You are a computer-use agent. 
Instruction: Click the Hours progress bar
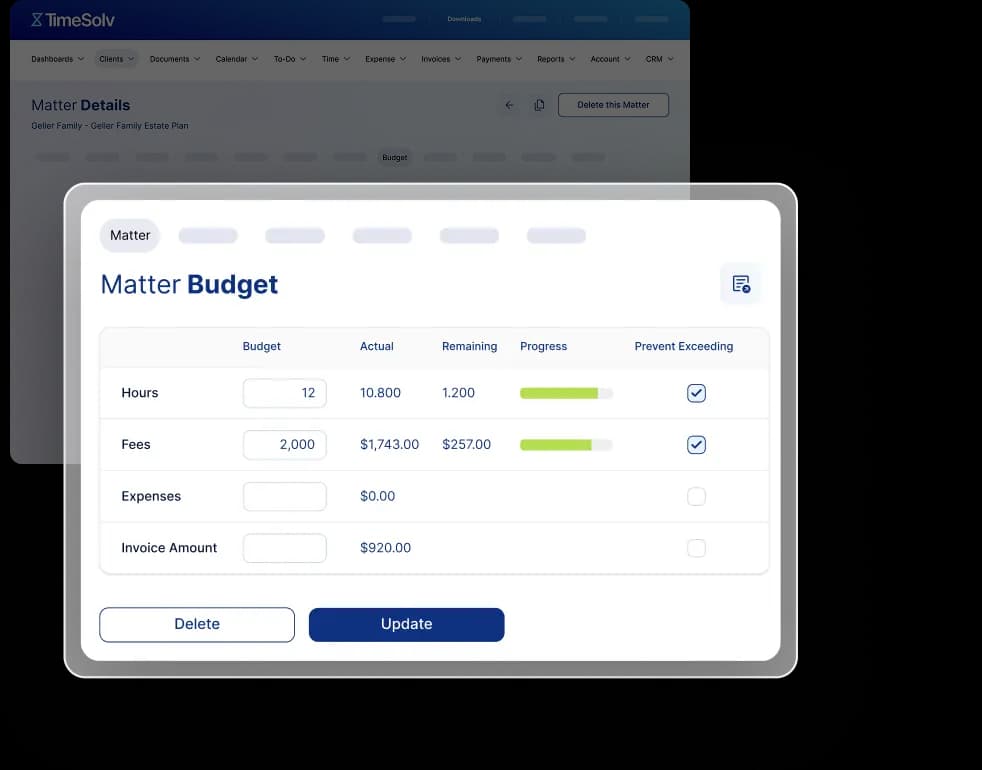[x=565, y=393]
